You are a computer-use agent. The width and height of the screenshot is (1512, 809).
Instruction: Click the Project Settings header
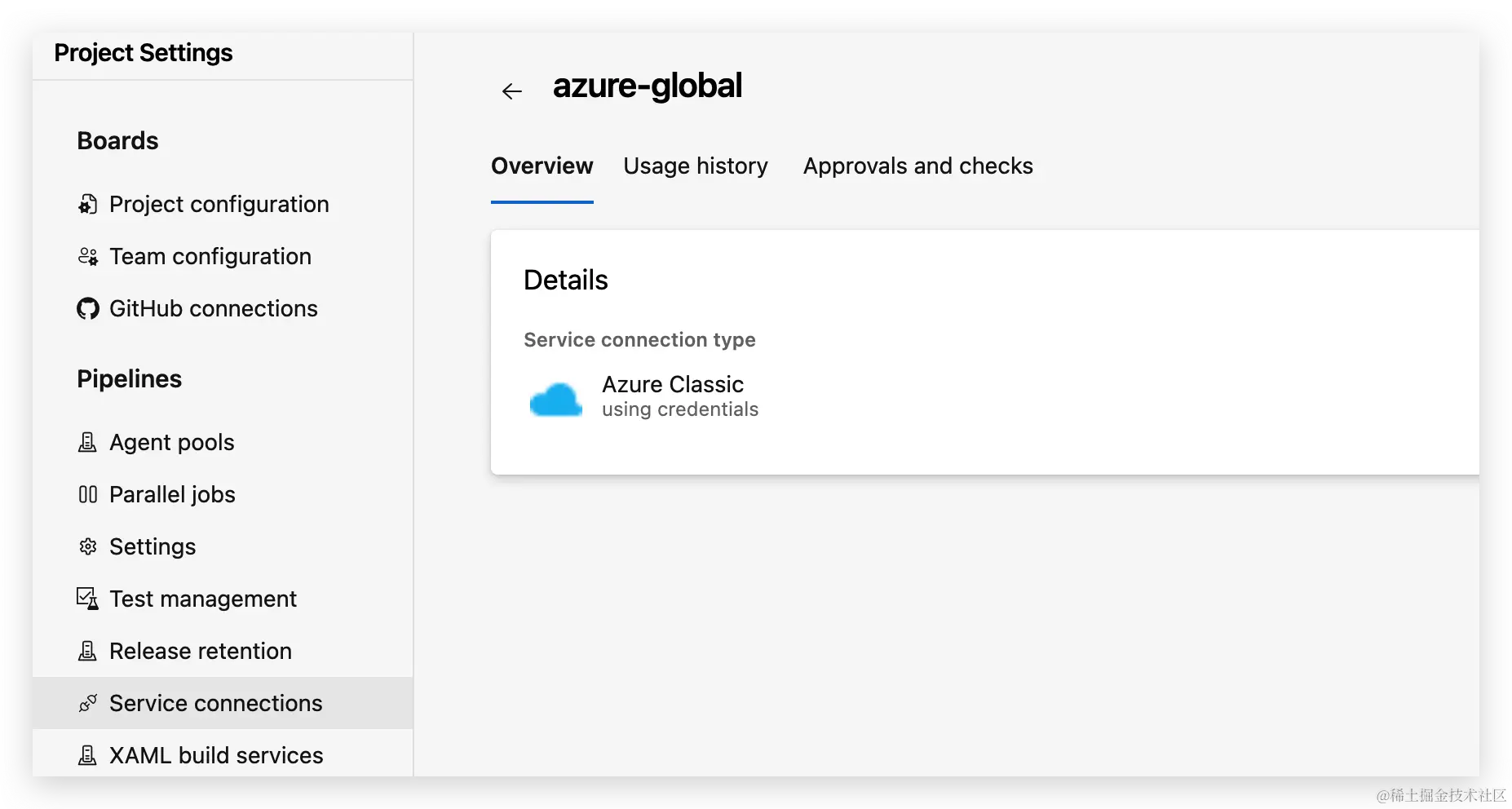(144, 53)
